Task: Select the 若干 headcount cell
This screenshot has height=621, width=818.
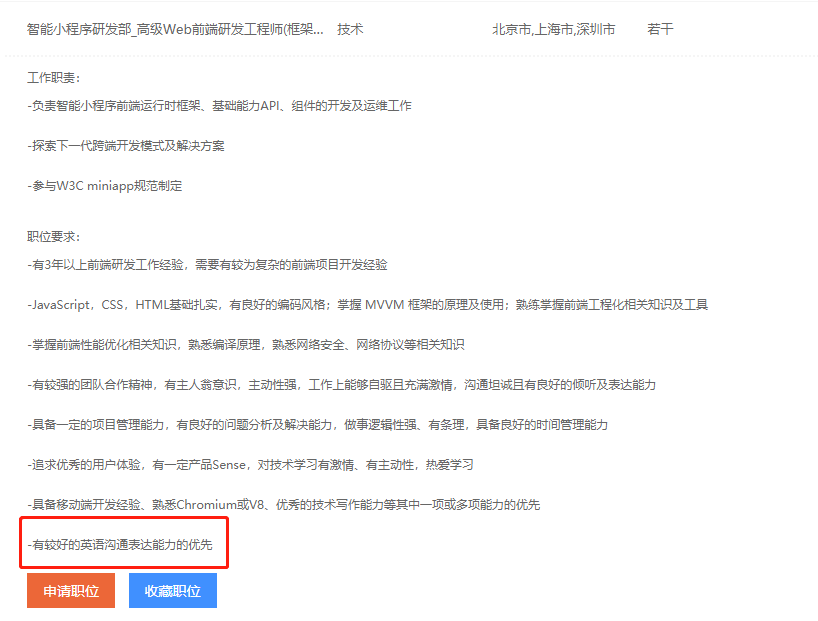Action: [x=660, y=29]
